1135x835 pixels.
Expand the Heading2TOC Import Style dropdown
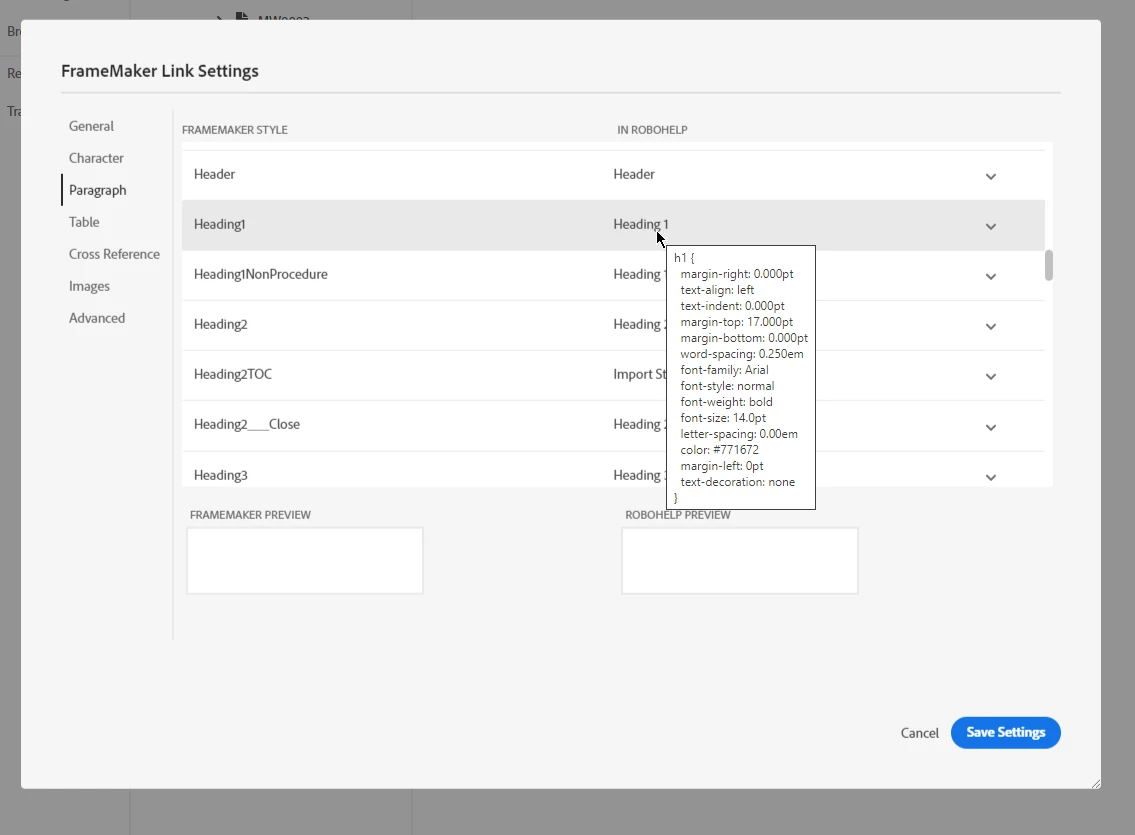(x=991, y=376)
